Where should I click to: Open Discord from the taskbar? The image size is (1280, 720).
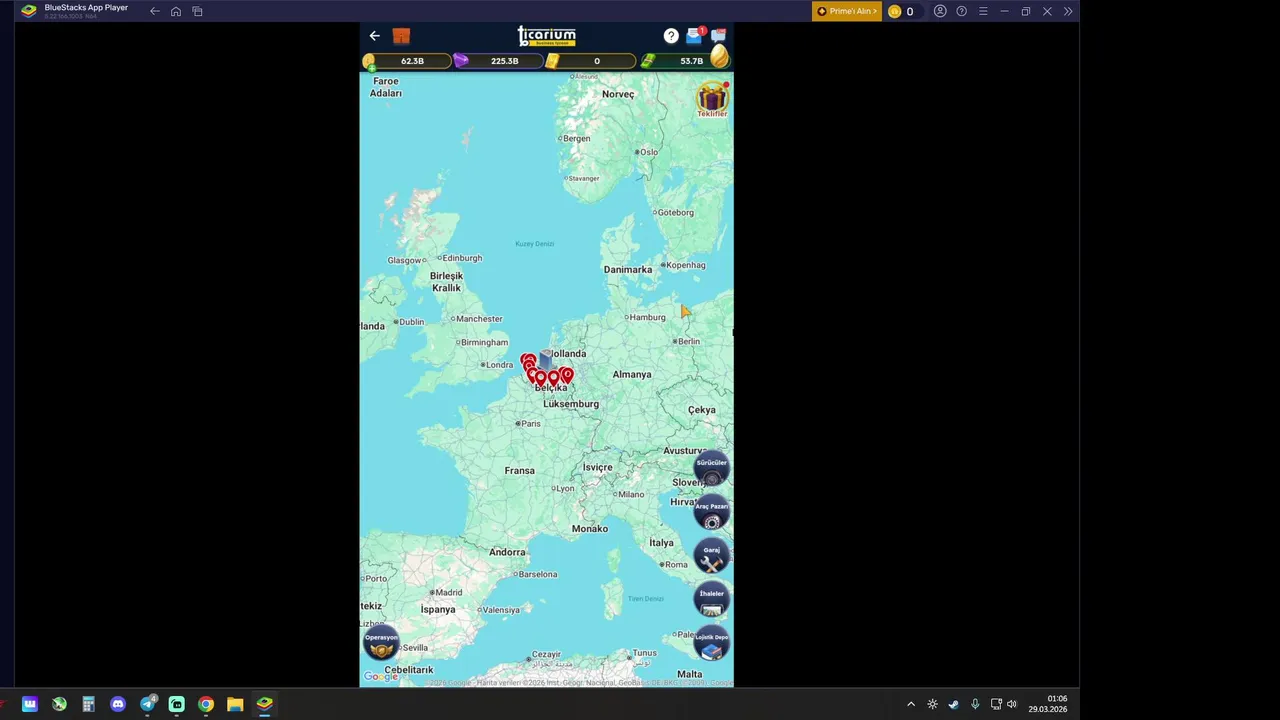click(x=118, y=704)
